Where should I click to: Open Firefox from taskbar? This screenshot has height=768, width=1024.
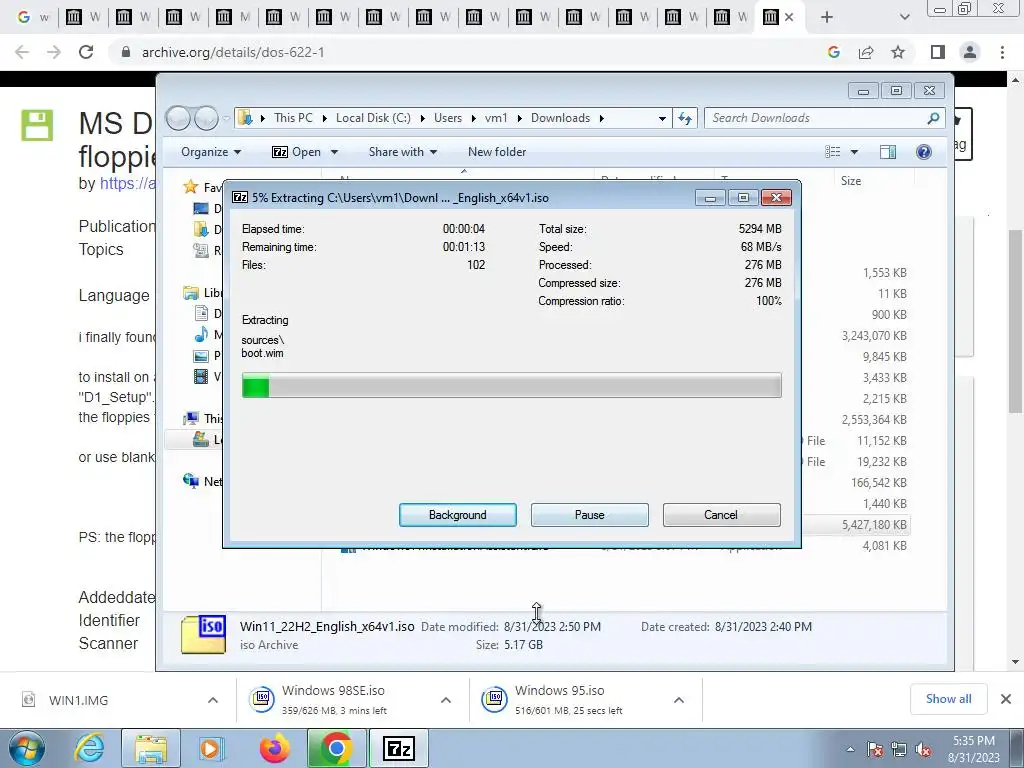274,748
